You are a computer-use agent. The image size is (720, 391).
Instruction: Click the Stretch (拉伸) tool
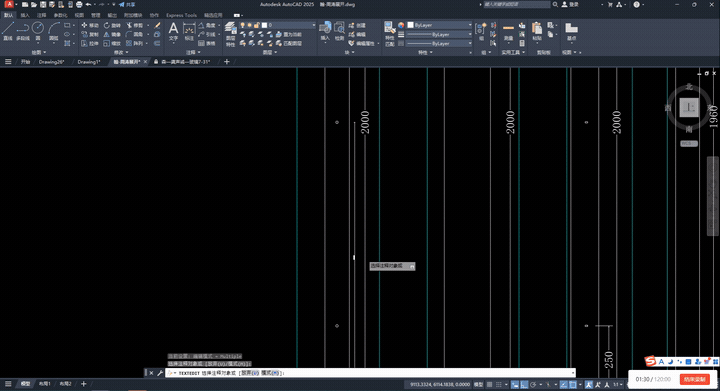point(90,43)
